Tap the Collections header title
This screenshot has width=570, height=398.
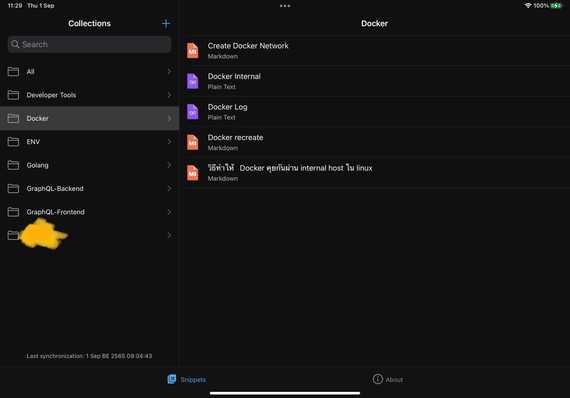pos(89,23)
